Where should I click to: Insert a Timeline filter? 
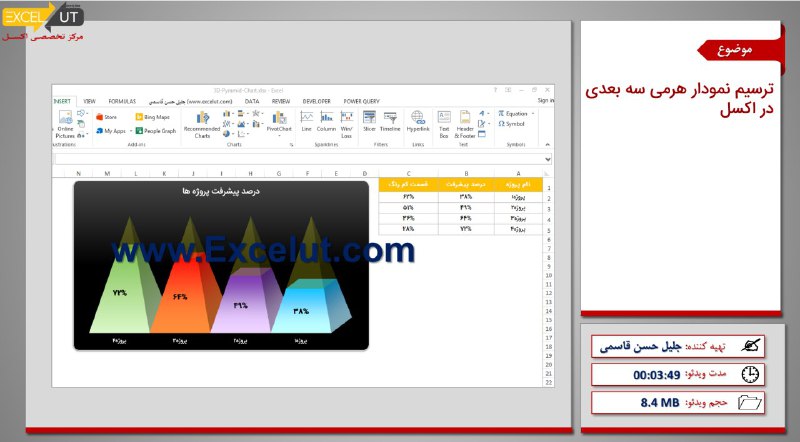click(390, 122)
